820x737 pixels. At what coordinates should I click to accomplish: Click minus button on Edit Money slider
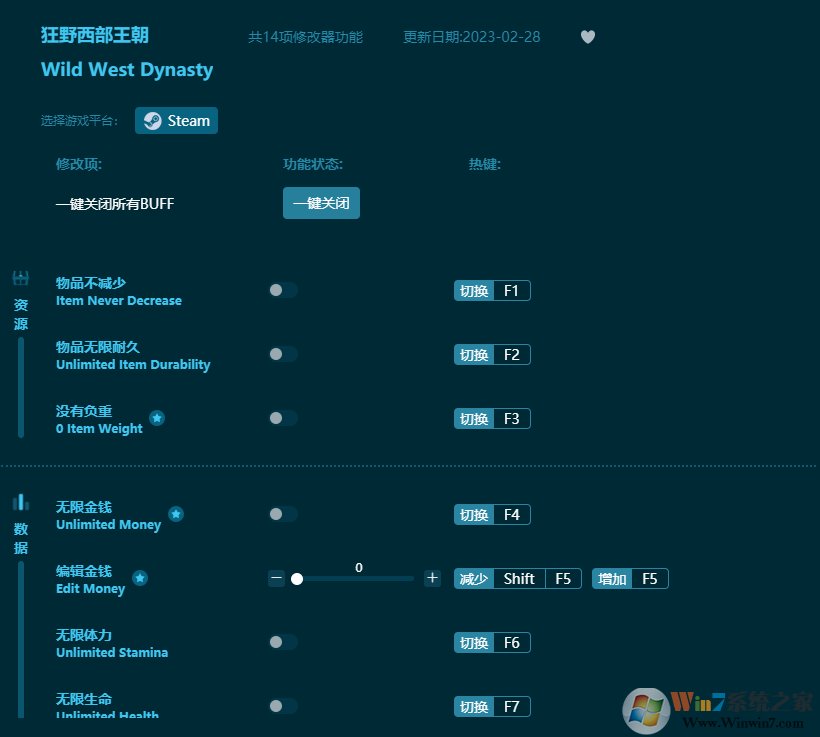click(x=277, y=579)
